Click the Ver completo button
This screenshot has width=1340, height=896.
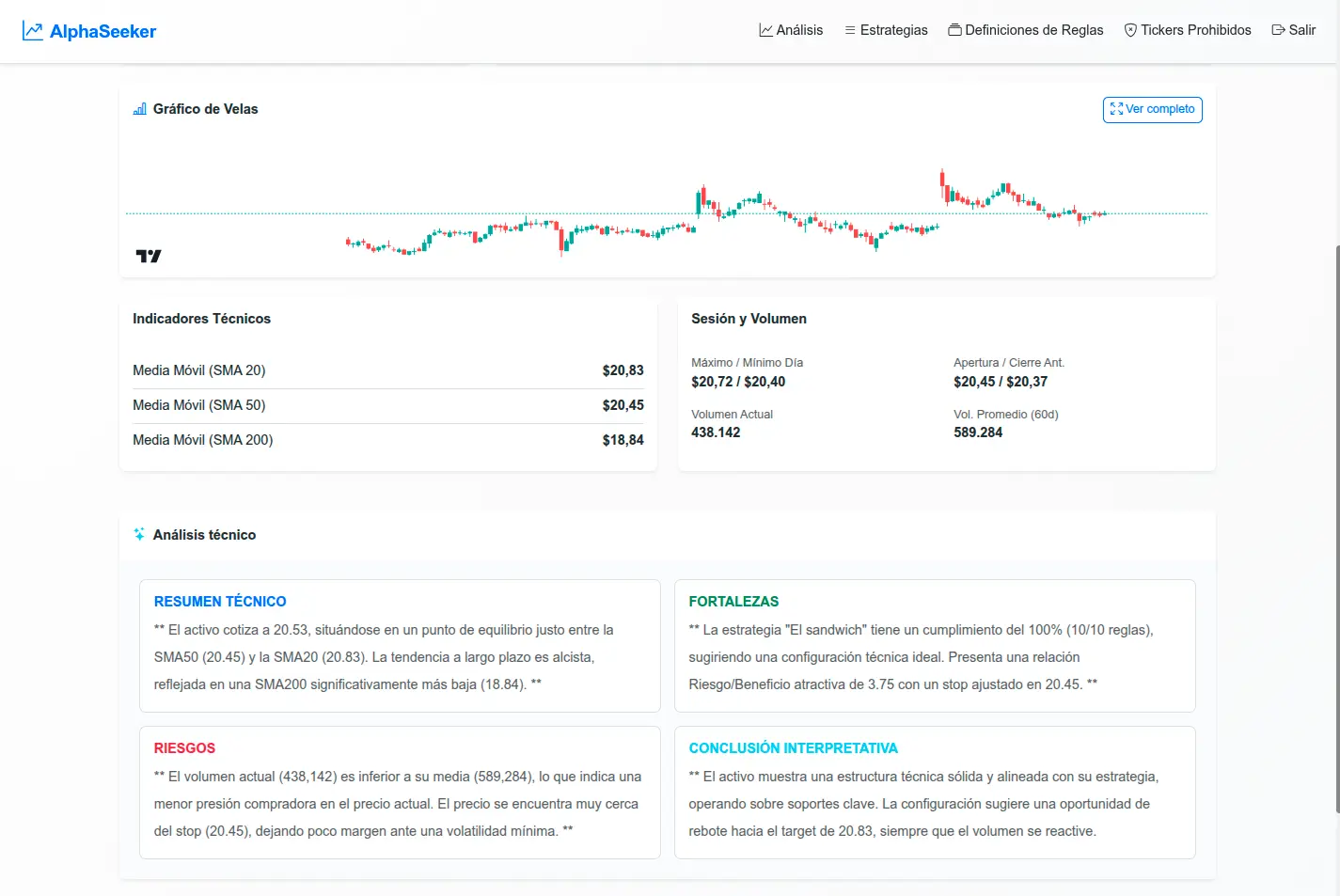pyautogui.click(x=1153, y=109)
